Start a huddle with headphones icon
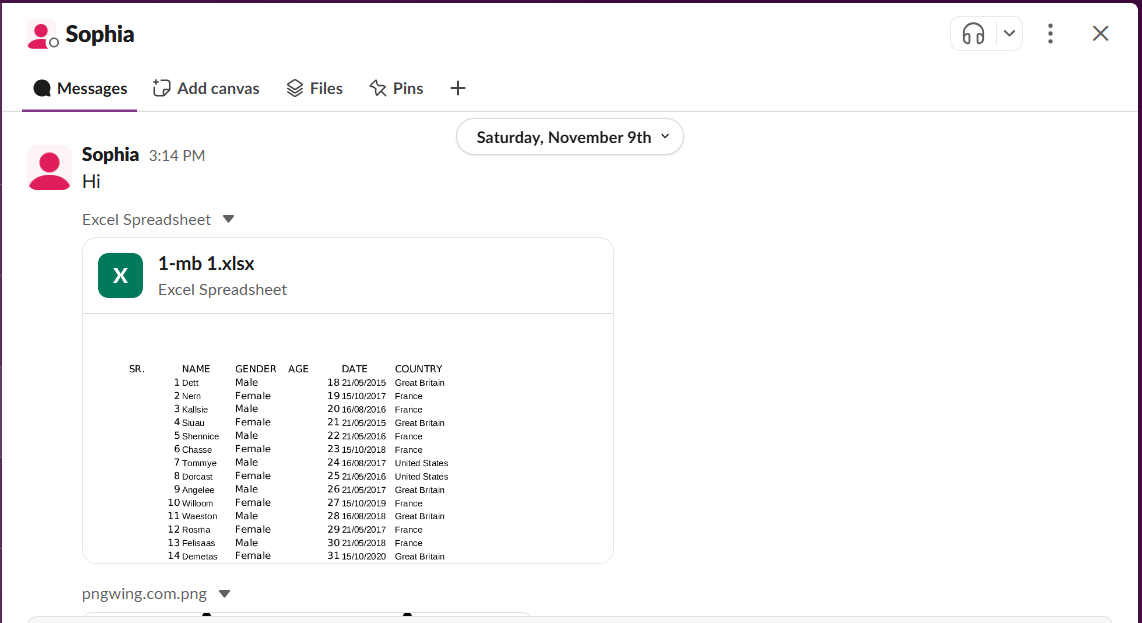 pyautogui.click(x=973, y=34)
